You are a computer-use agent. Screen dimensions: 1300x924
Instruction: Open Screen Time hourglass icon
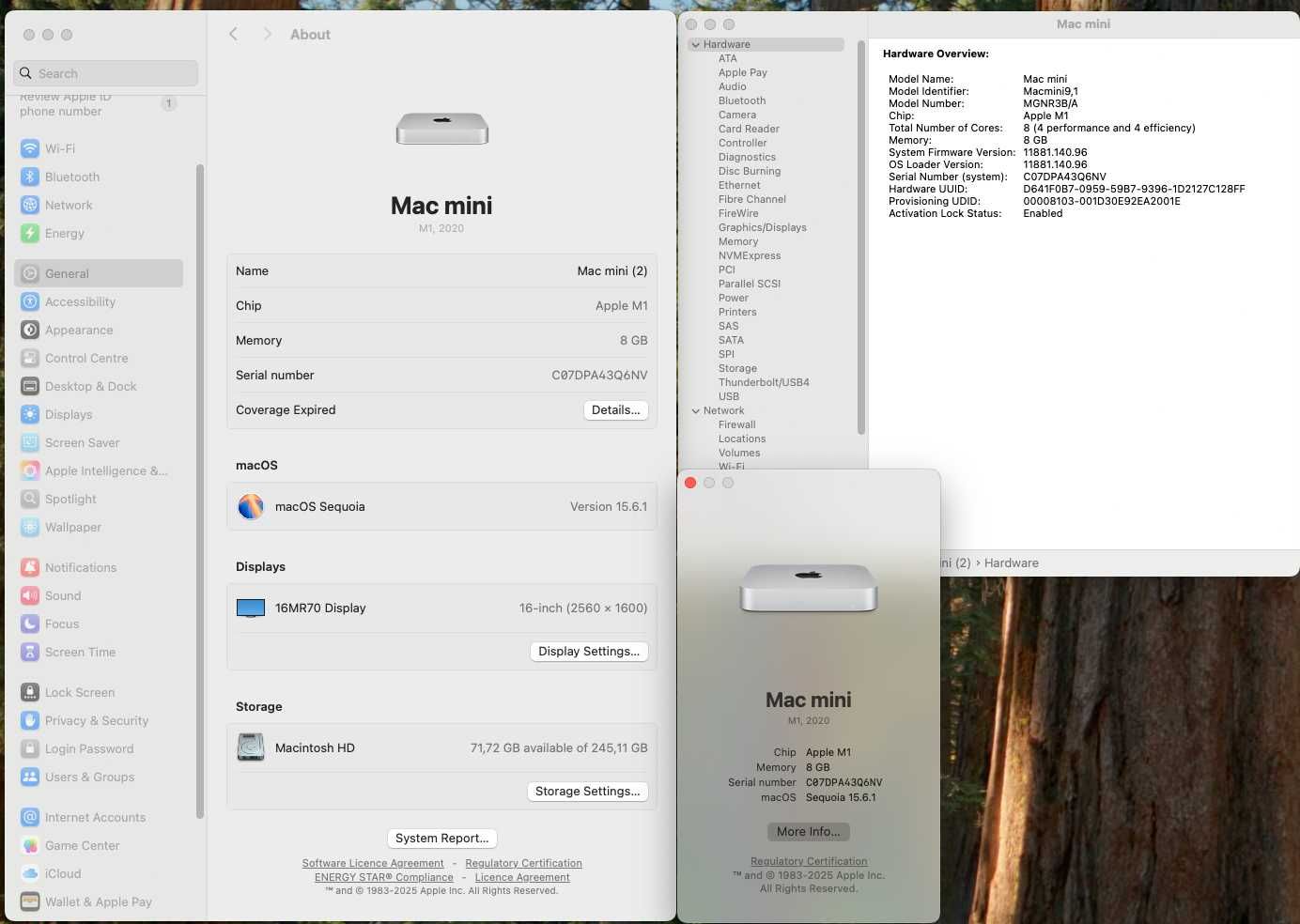[x=30, y=652]
